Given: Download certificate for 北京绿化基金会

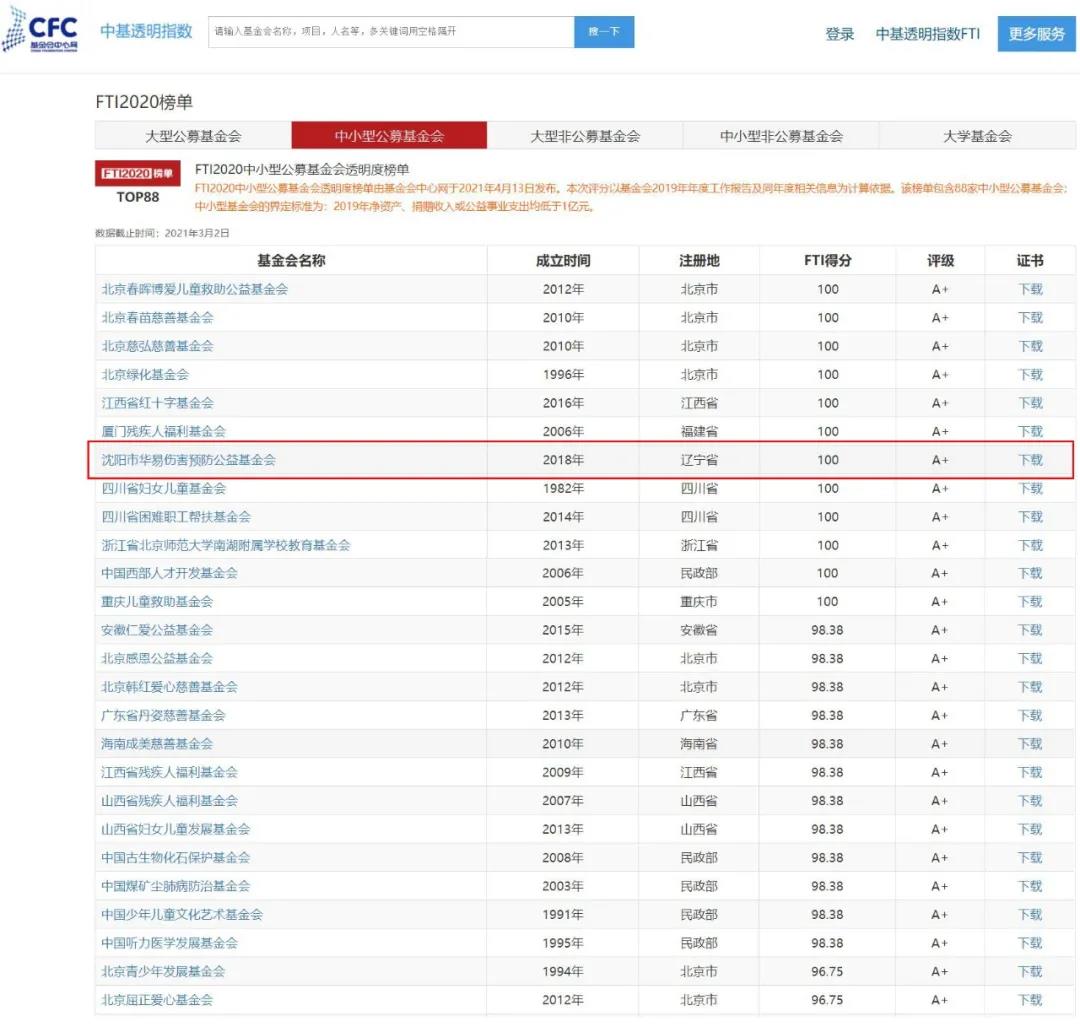Looking at the screenshot, I should pos(1030,375).
